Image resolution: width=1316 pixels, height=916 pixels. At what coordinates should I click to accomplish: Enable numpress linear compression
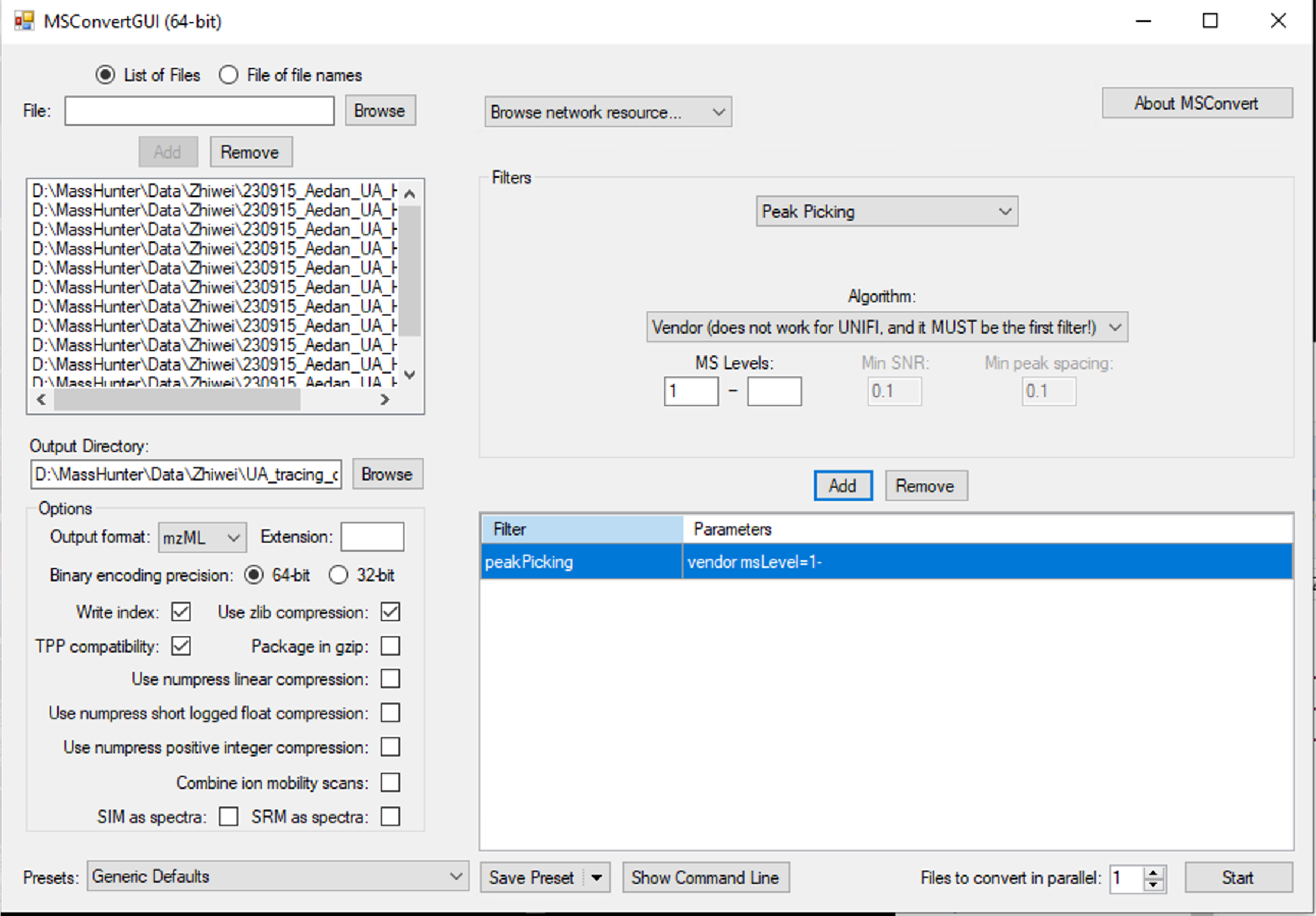[x=390, y=679]
